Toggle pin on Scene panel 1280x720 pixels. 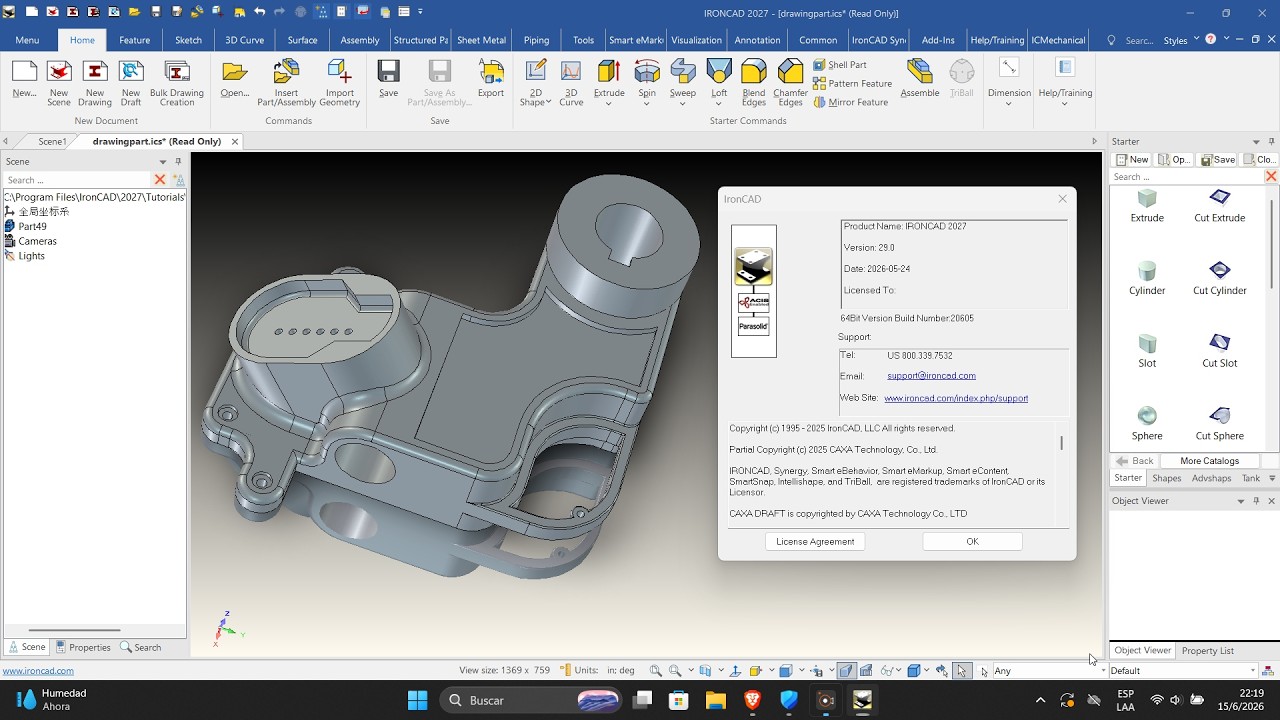point(178,161)
